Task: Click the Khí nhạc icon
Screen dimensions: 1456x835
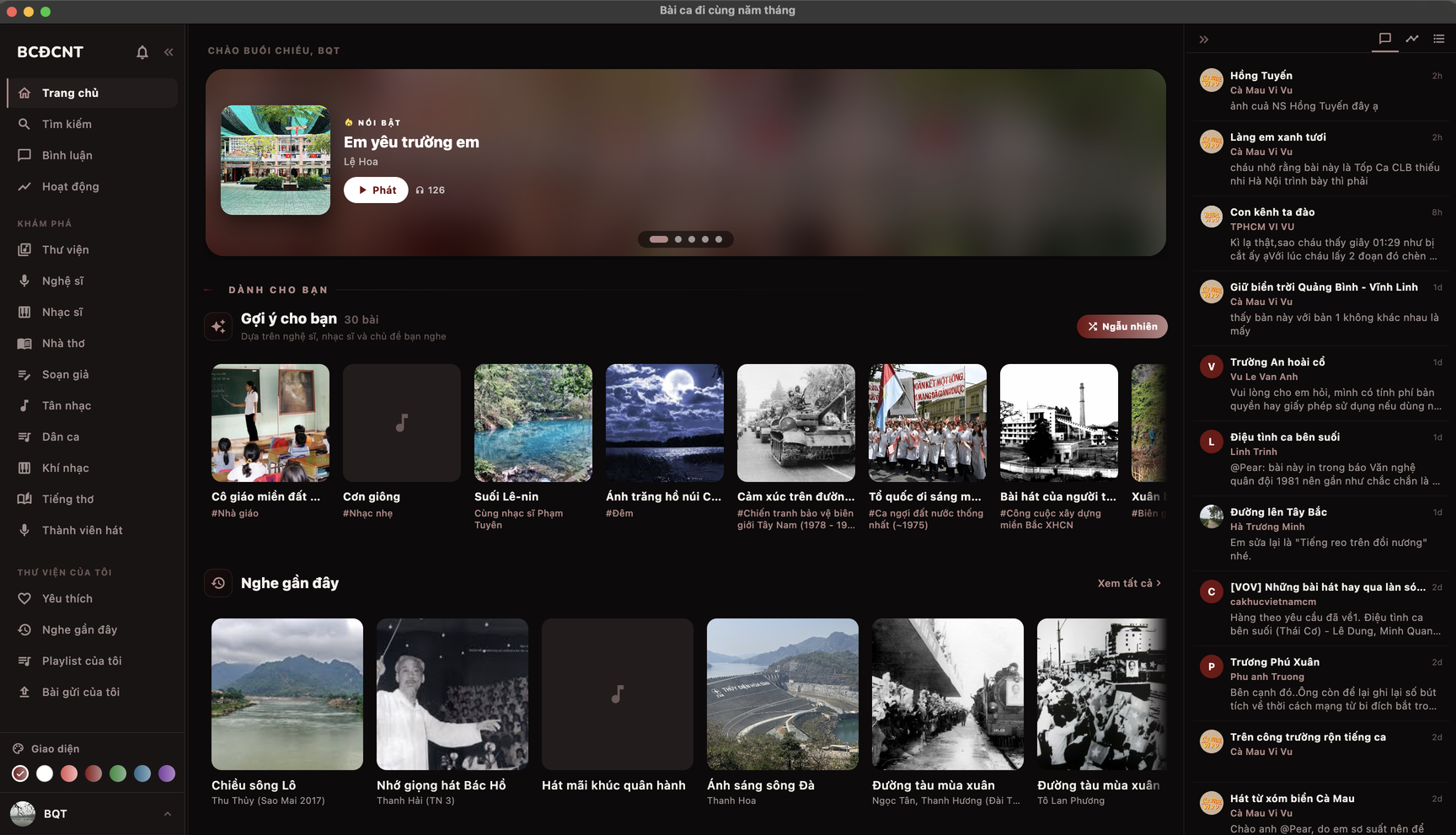Action: [x=24, y=468]
